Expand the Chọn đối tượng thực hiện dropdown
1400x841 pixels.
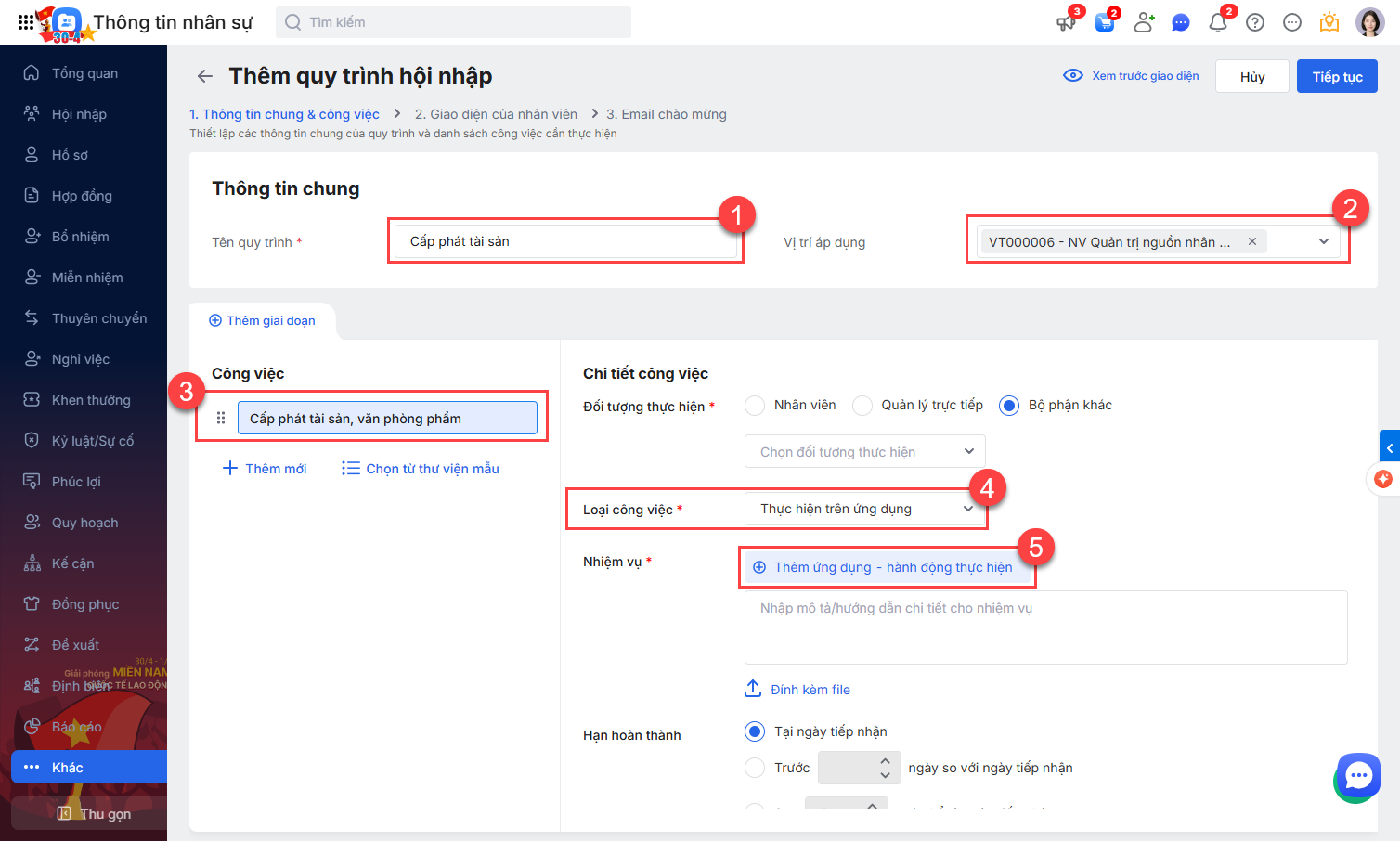(864, 452)
